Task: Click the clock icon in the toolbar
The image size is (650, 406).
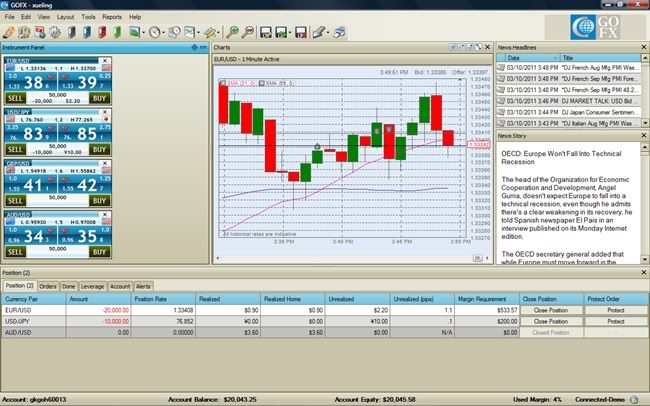Action: (x=155, y=32)
